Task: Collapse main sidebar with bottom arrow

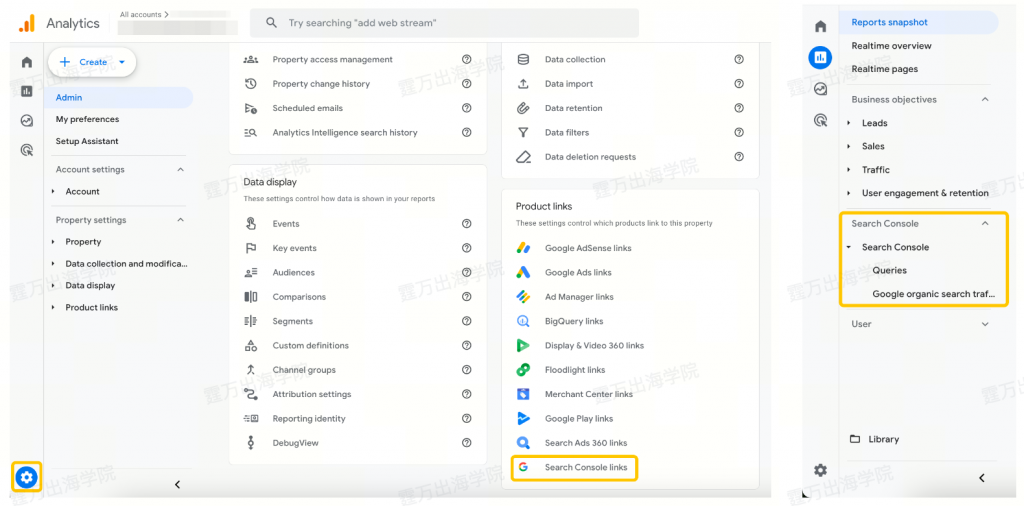Action: pos(177,484)
